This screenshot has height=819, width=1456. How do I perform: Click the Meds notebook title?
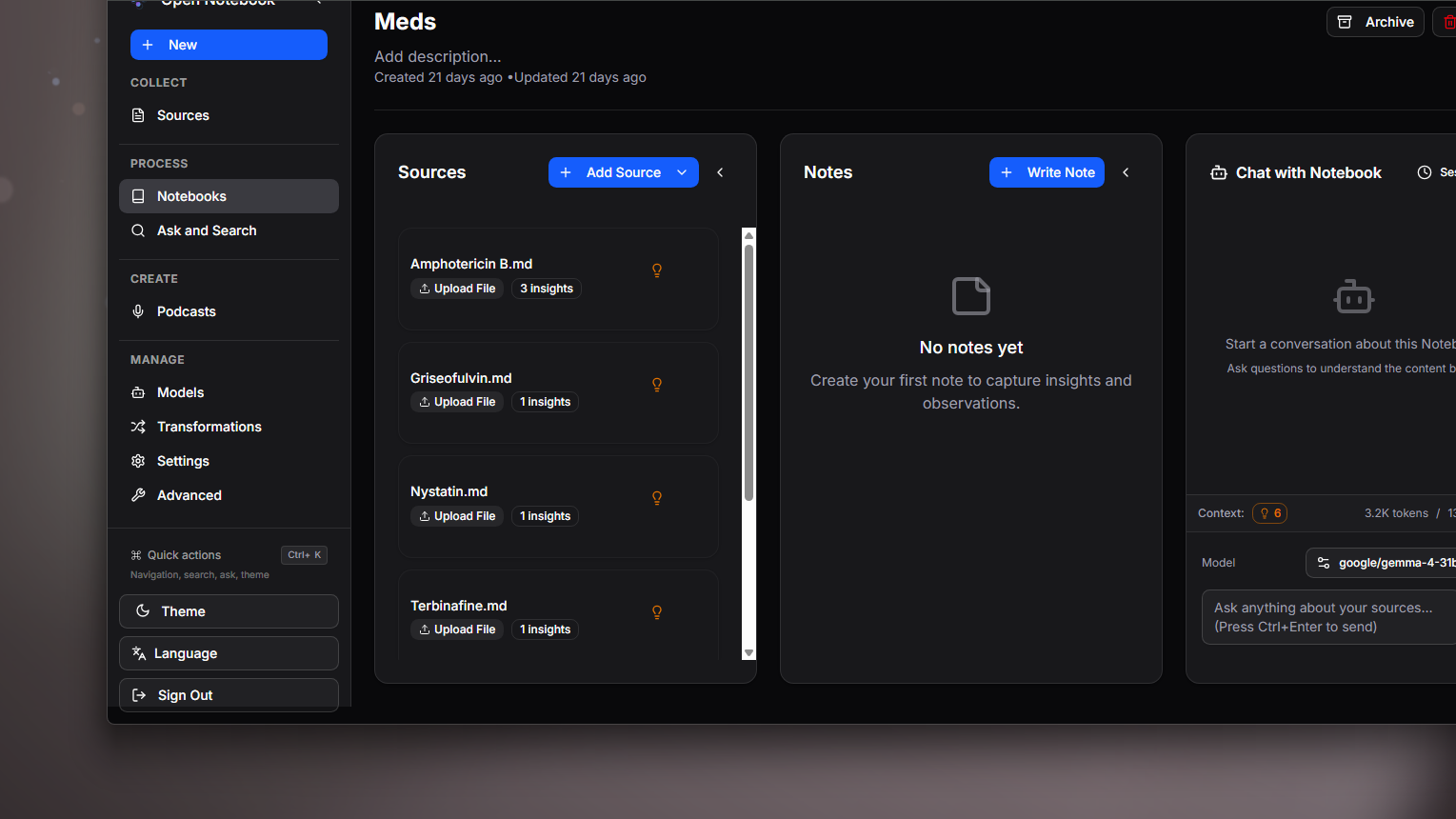coord(406,22)
